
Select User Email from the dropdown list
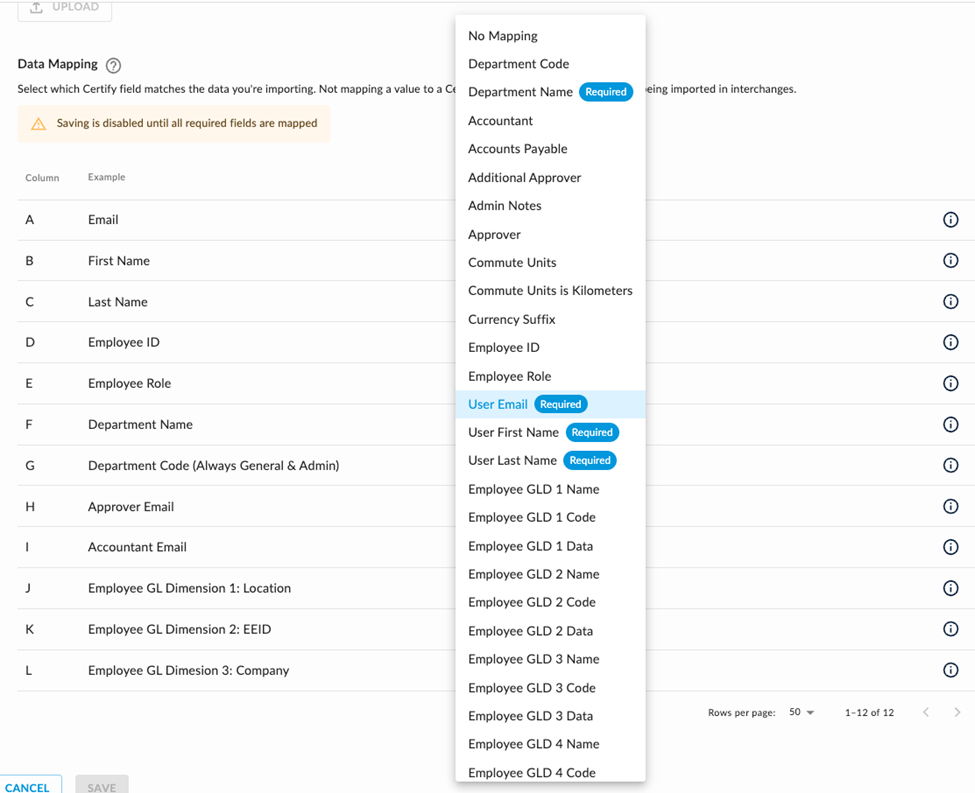[498, 404]
